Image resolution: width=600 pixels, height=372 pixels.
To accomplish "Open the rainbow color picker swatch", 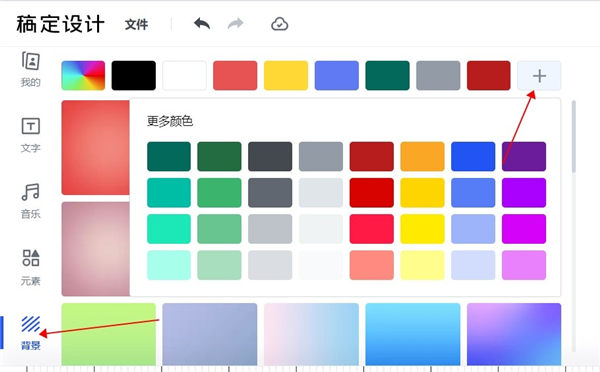I will coord(83,75).
